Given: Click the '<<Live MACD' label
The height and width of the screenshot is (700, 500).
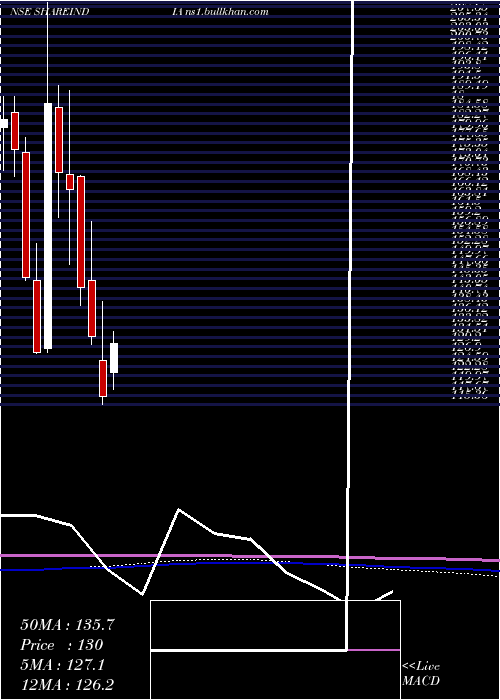Looking at the screenshot, I should pyautogui.click(x=421, y=673).
